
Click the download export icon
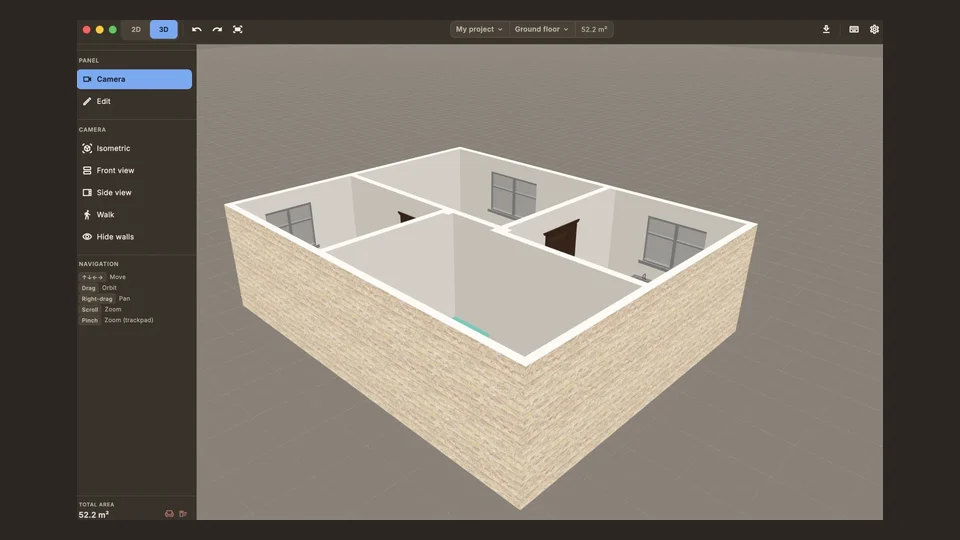tap(826, 29)
